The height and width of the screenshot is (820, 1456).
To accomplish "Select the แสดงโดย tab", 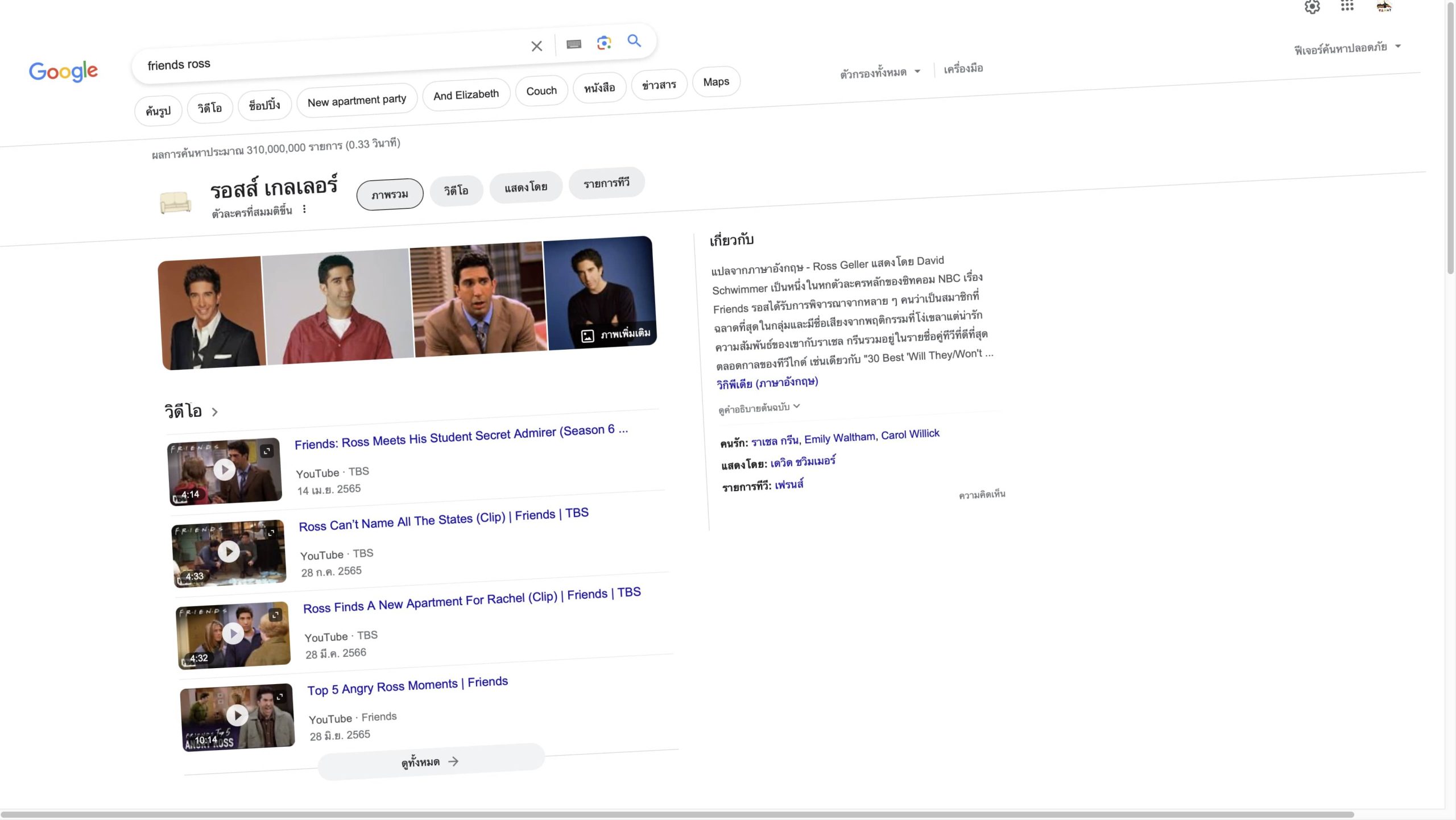I will [526, 187].
